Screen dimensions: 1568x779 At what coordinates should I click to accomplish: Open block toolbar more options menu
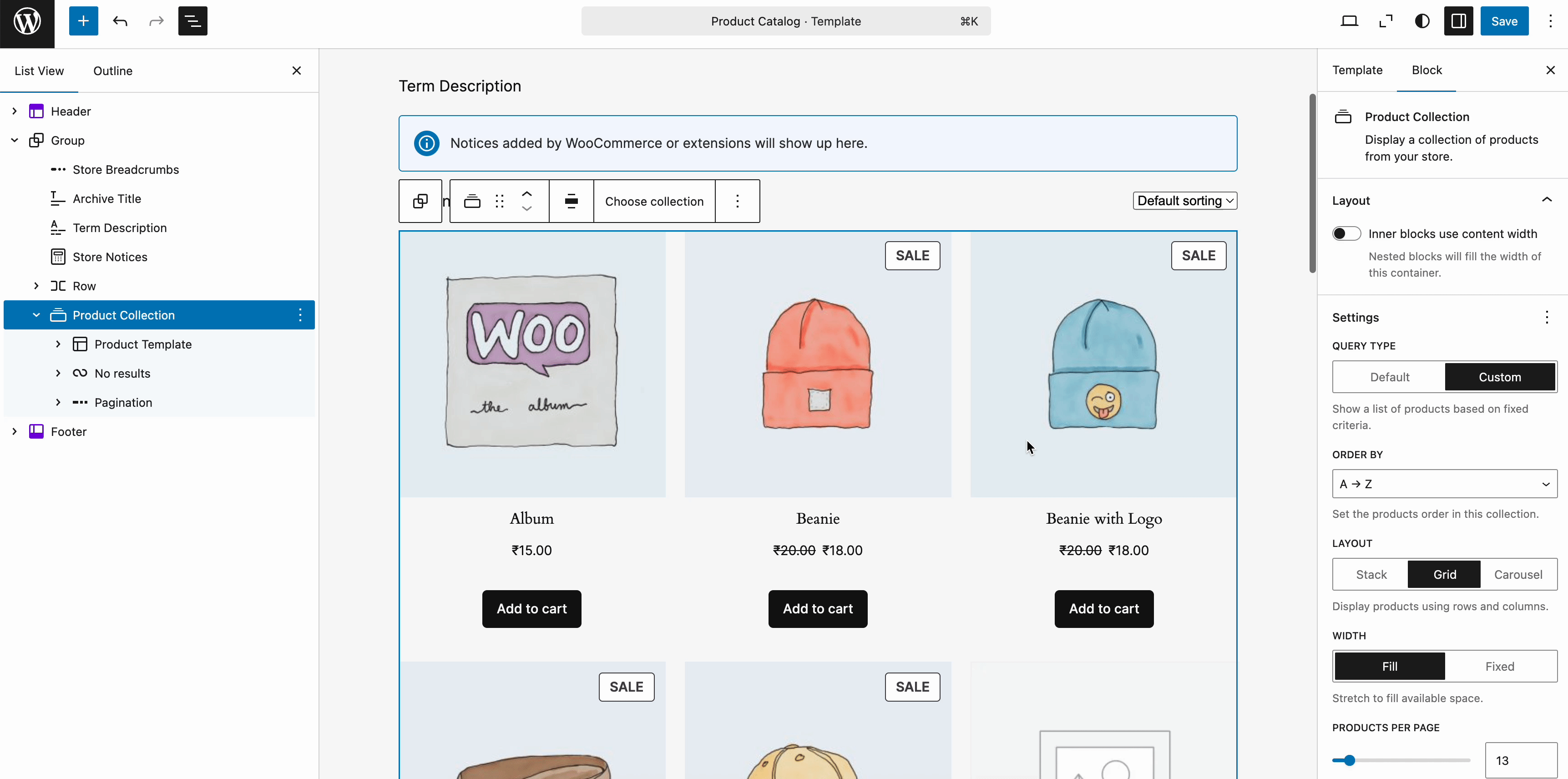pyautogui.click(x=737, y=202)
